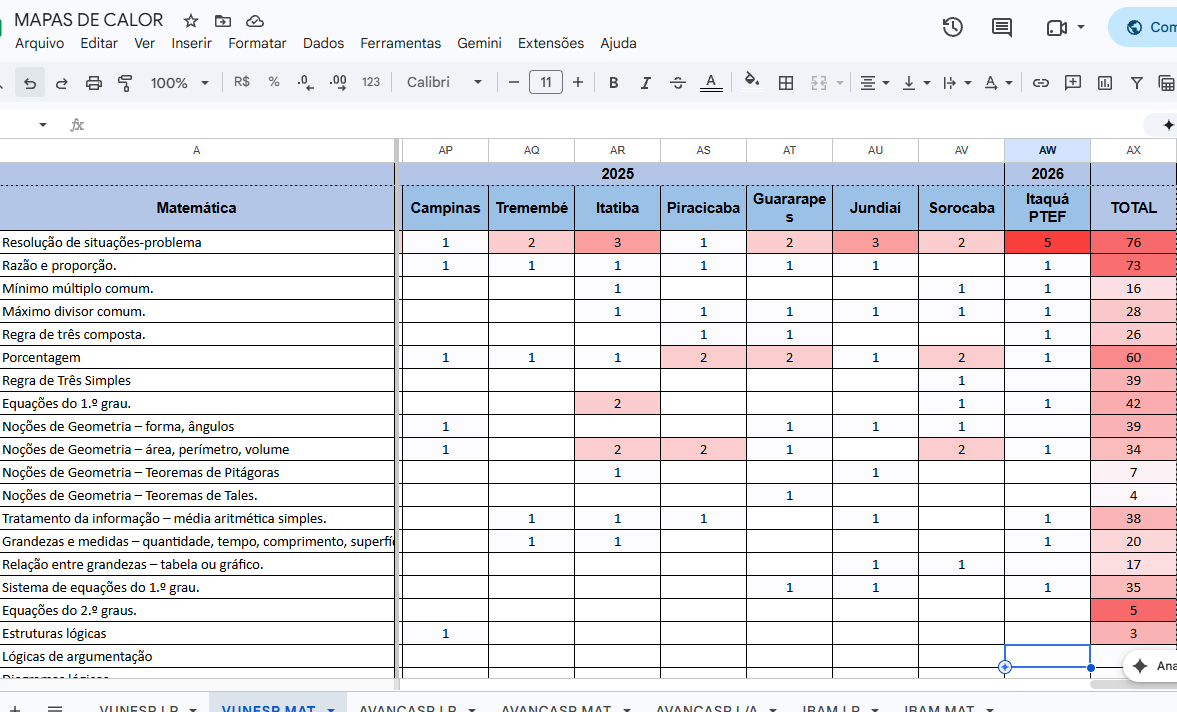Star the MAPAS DE CALOR document
Viewport: 1177px width, 712px height.
click(x=191, y=21)
